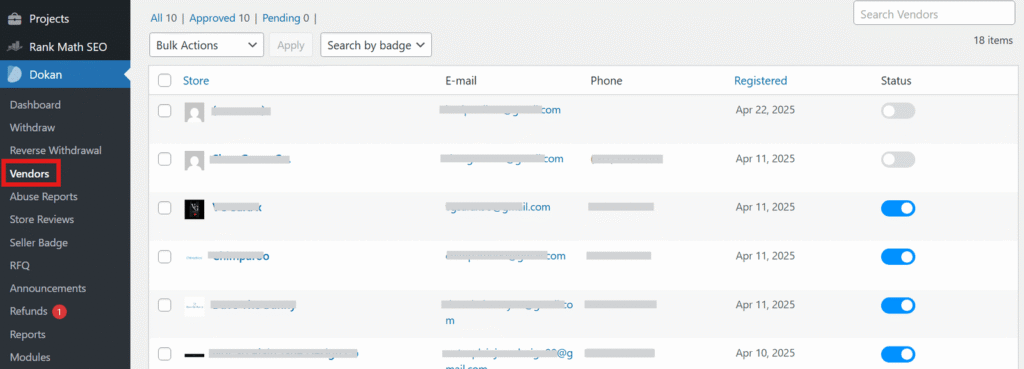Screen dimensions: 1024x369
Task: Click the black-bar store logo in the Apr 10 row
Action: pos(195,355)
